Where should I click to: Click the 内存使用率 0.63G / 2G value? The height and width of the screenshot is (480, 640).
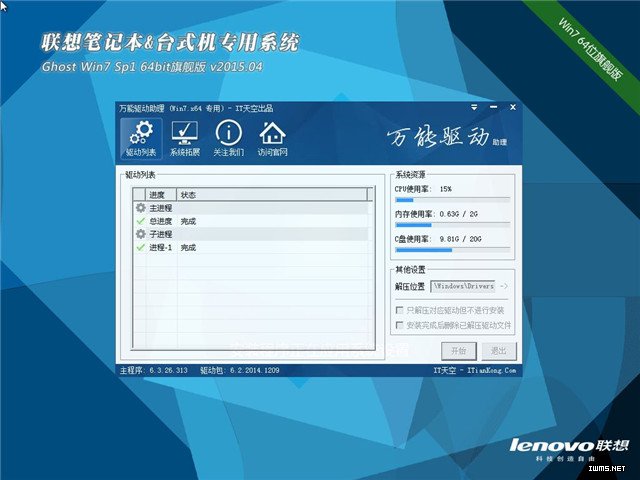pyautogui.click(x=459, y=214)
